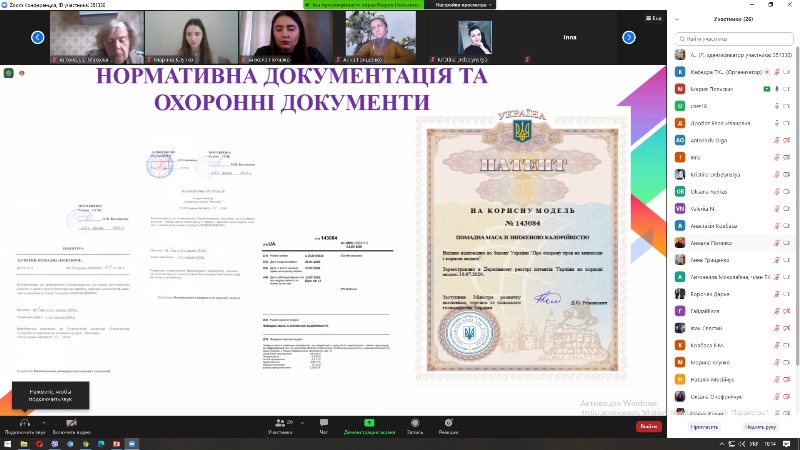Screen dimensions: 800x450
Task: Select participant user18 in list
Action: coord(733,106)
